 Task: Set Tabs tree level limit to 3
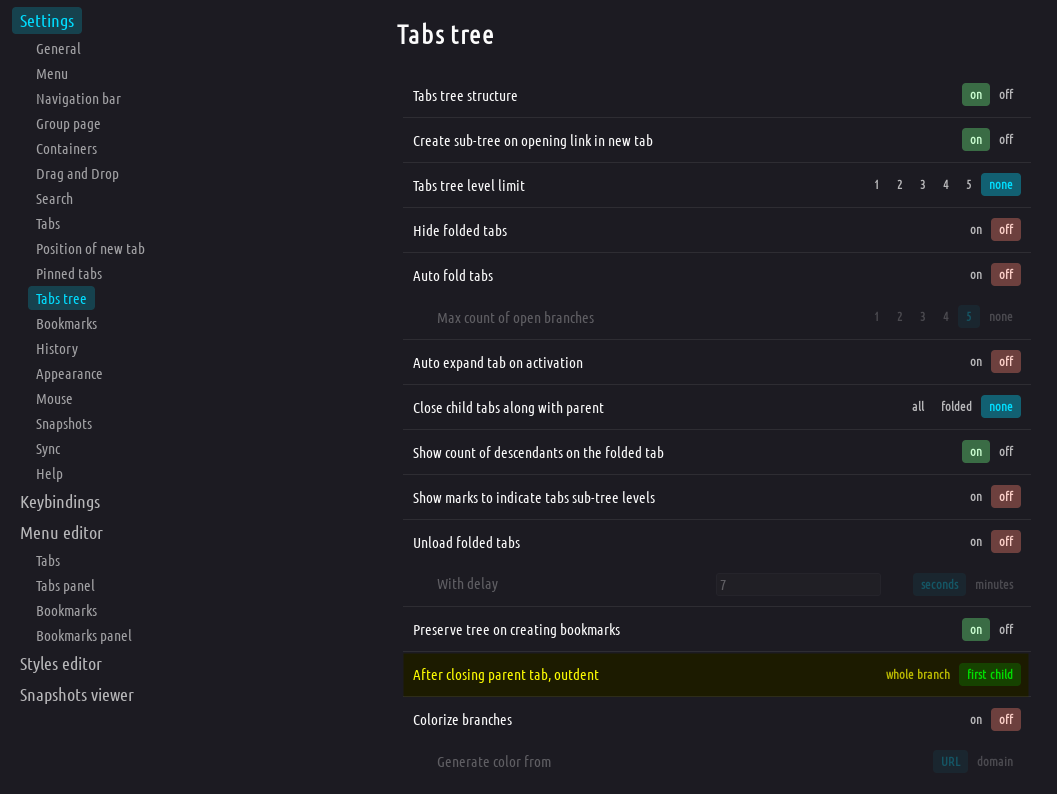922,185
